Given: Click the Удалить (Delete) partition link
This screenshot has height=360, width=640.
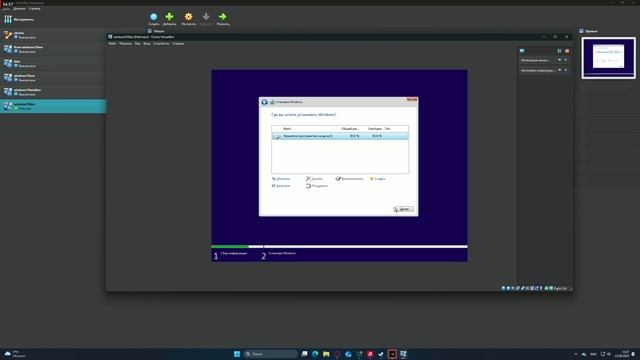Looking at the screenshot, I should (314, 179).
